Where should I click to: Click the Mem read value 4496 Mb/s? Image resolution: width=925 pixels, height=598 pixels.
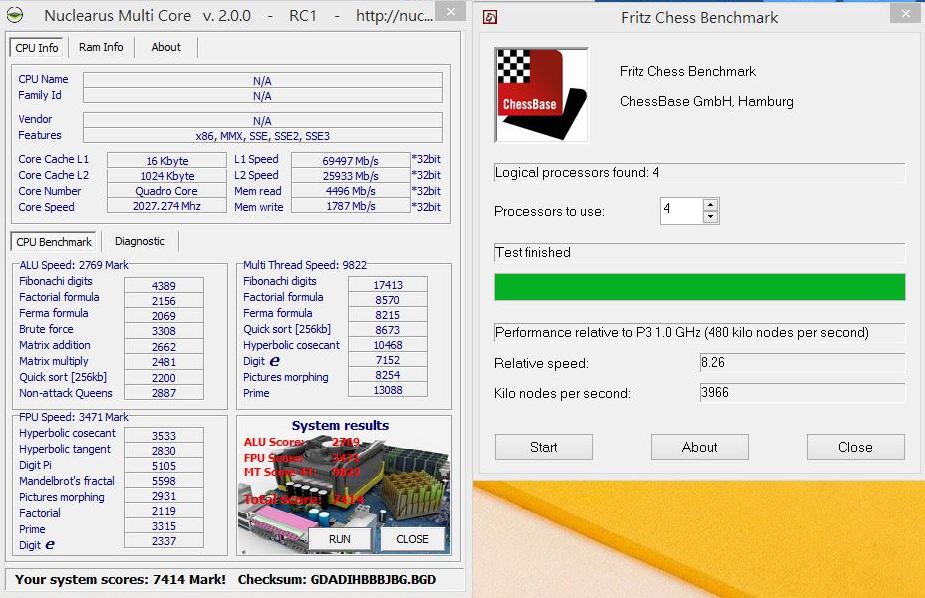click(x=350, y=190)
